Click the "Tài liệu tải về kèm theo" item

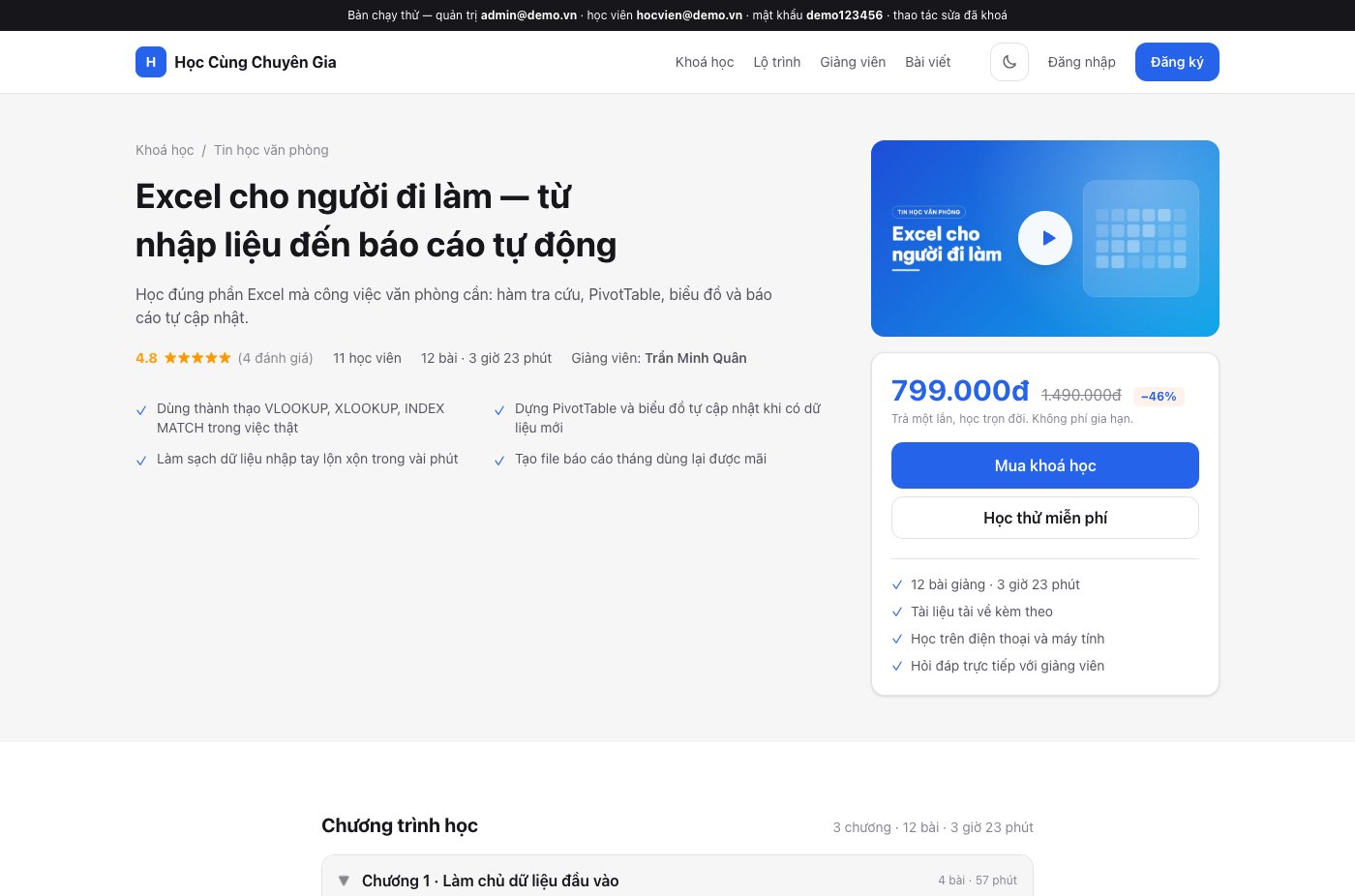pyautogui.click(x=981, y=612)
